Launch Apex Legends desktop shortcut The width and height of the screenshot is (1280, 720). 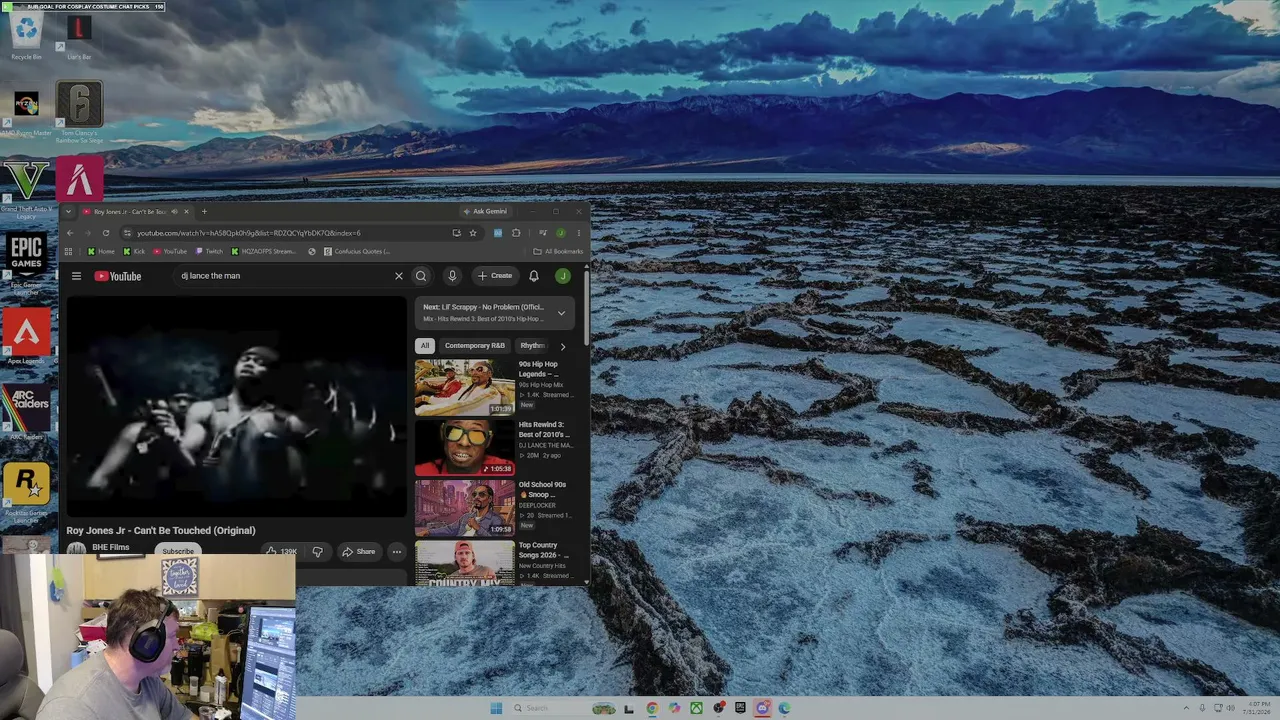[26, 336]
